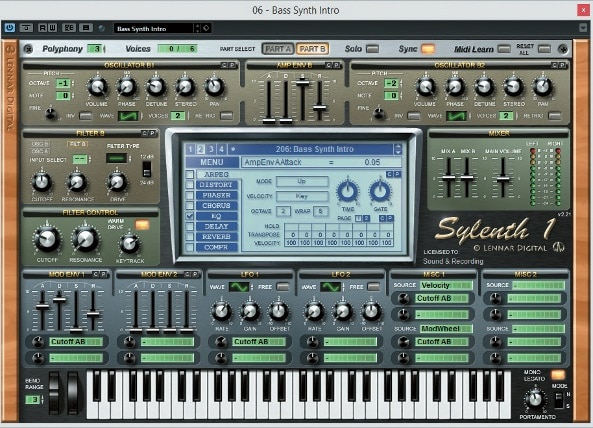The height and width of the screenshot is (428, 593).
Task: Toggle the plugin power button in host toolbar
Action: [9, 28]
